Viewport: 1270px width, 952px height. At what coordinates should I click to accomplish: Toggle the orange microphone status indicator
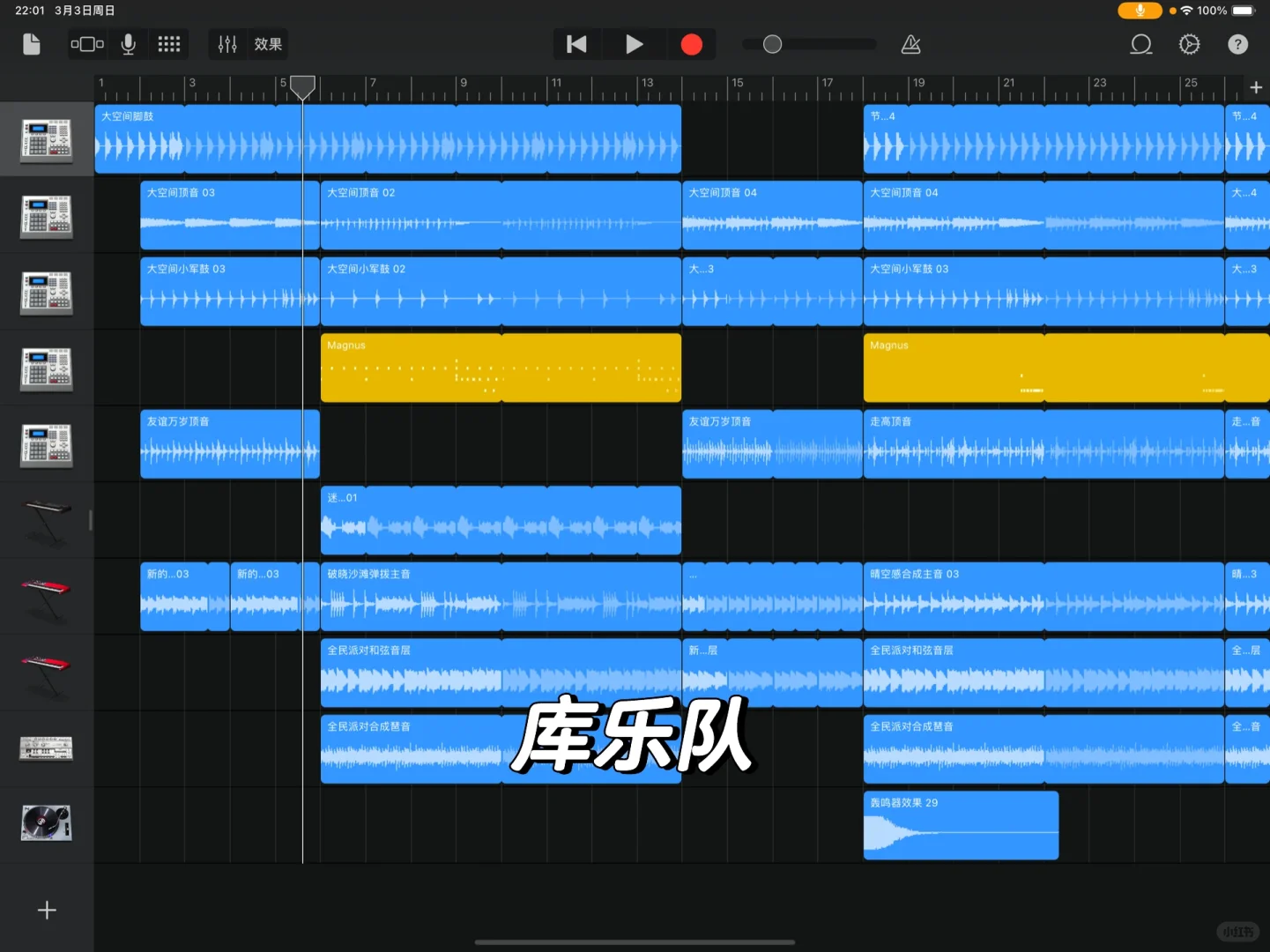pos(1139,10)
